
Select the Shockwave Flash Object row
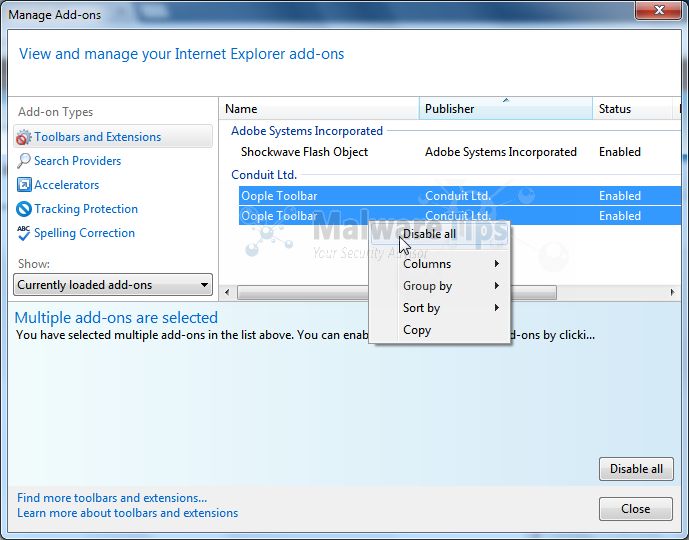pos(304,152)
